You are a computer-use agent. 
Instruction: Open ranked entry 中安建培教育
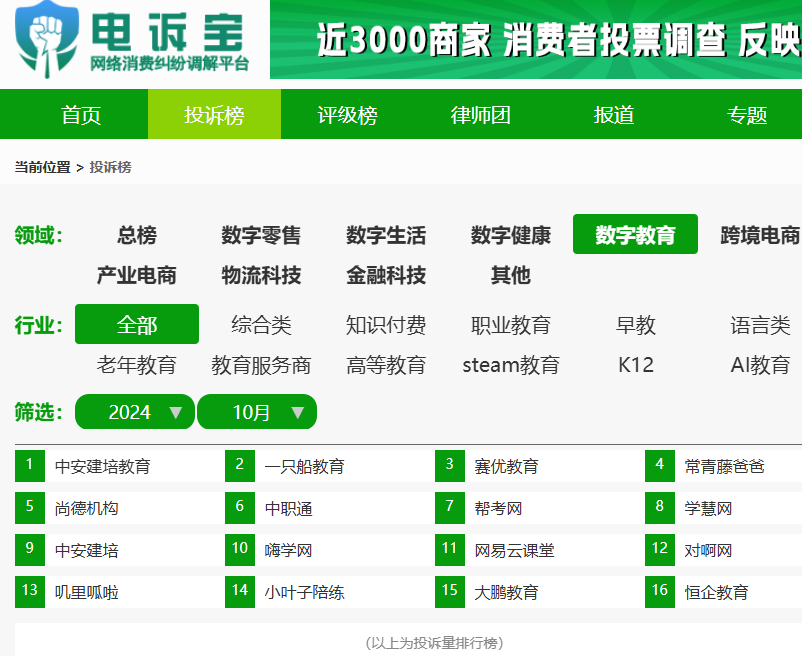[x=102, y=466]
